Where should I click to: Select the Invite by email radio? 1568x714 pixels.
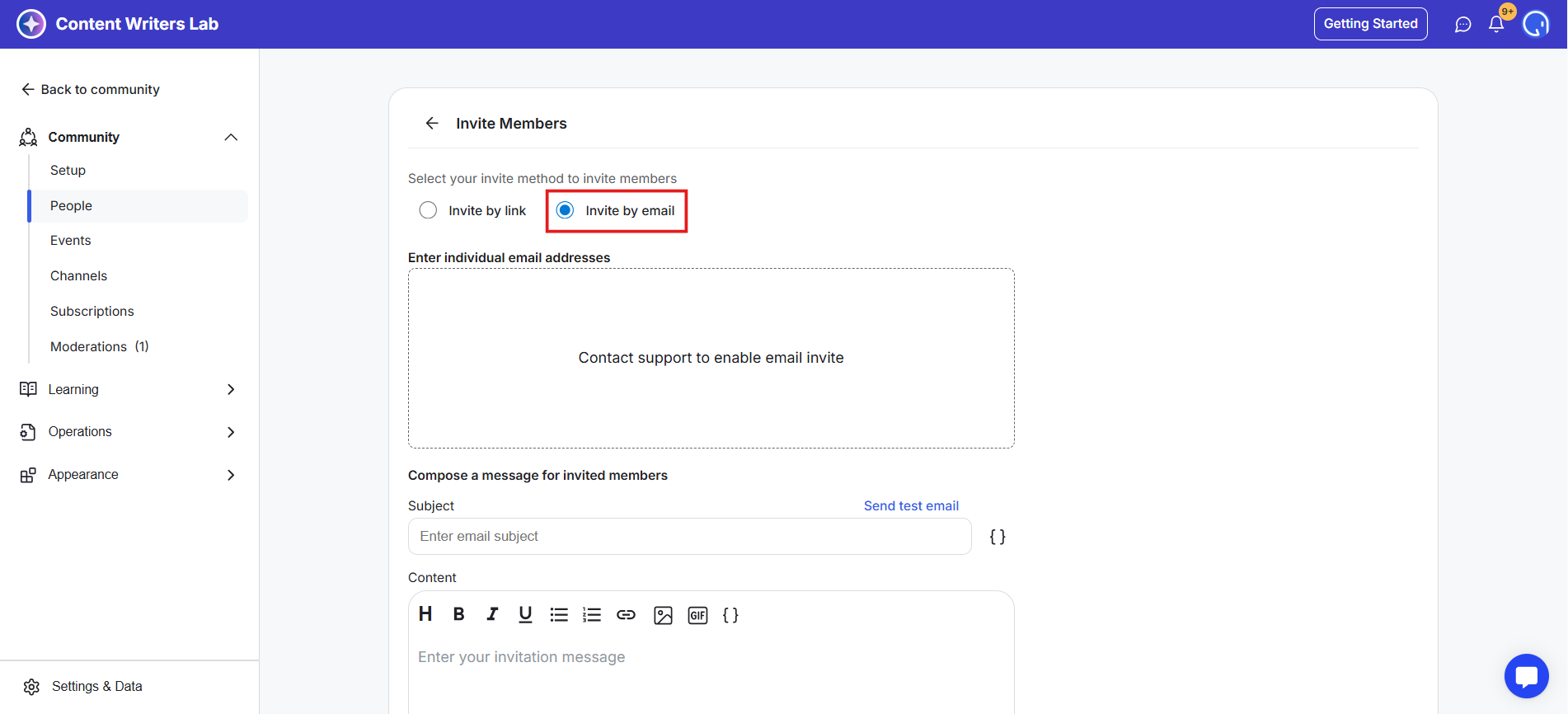[x=565, y=210]
